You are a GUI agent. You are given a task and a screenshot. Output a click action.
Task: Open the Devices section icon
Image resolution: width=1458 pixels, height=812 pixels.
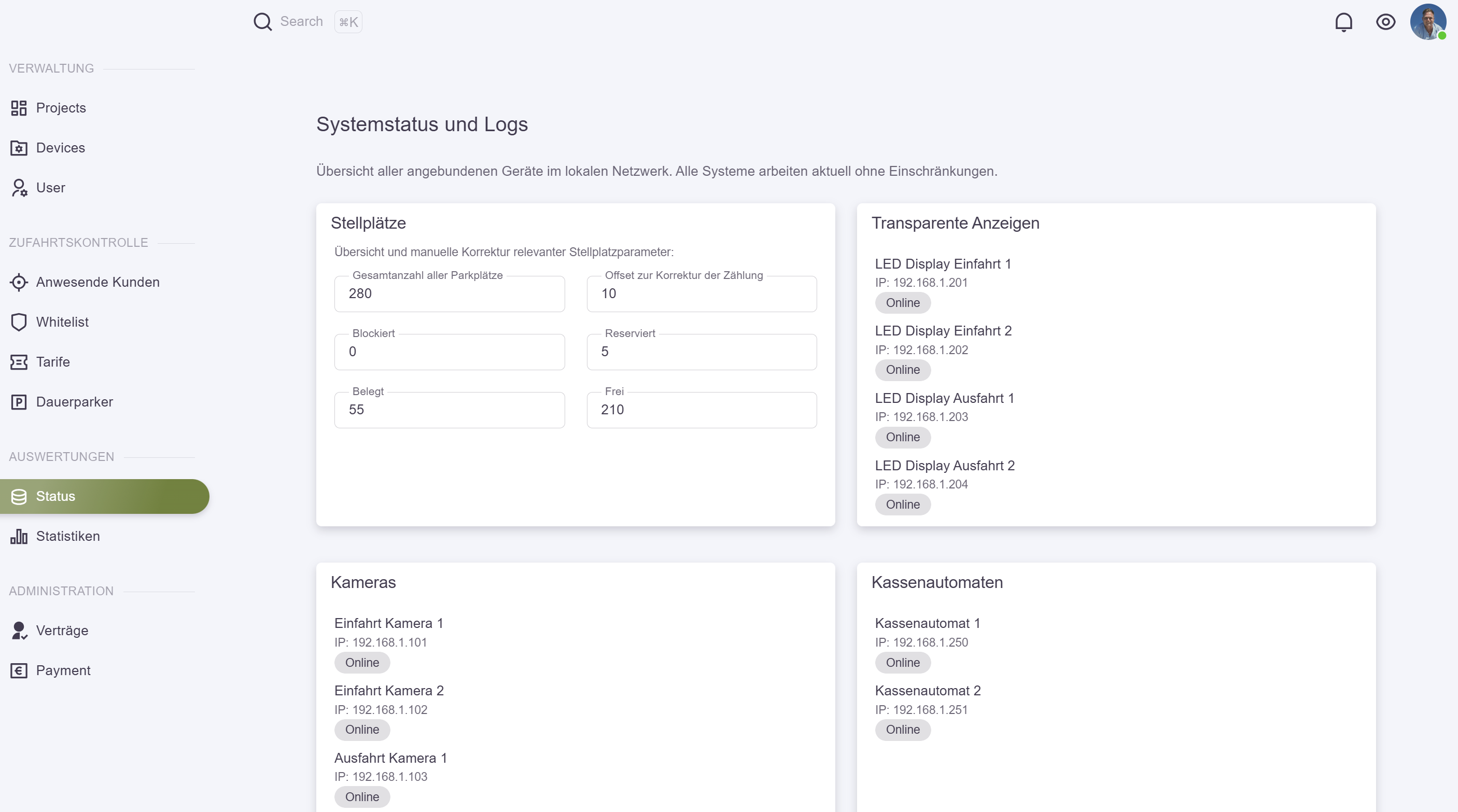[x=19, y=148]
